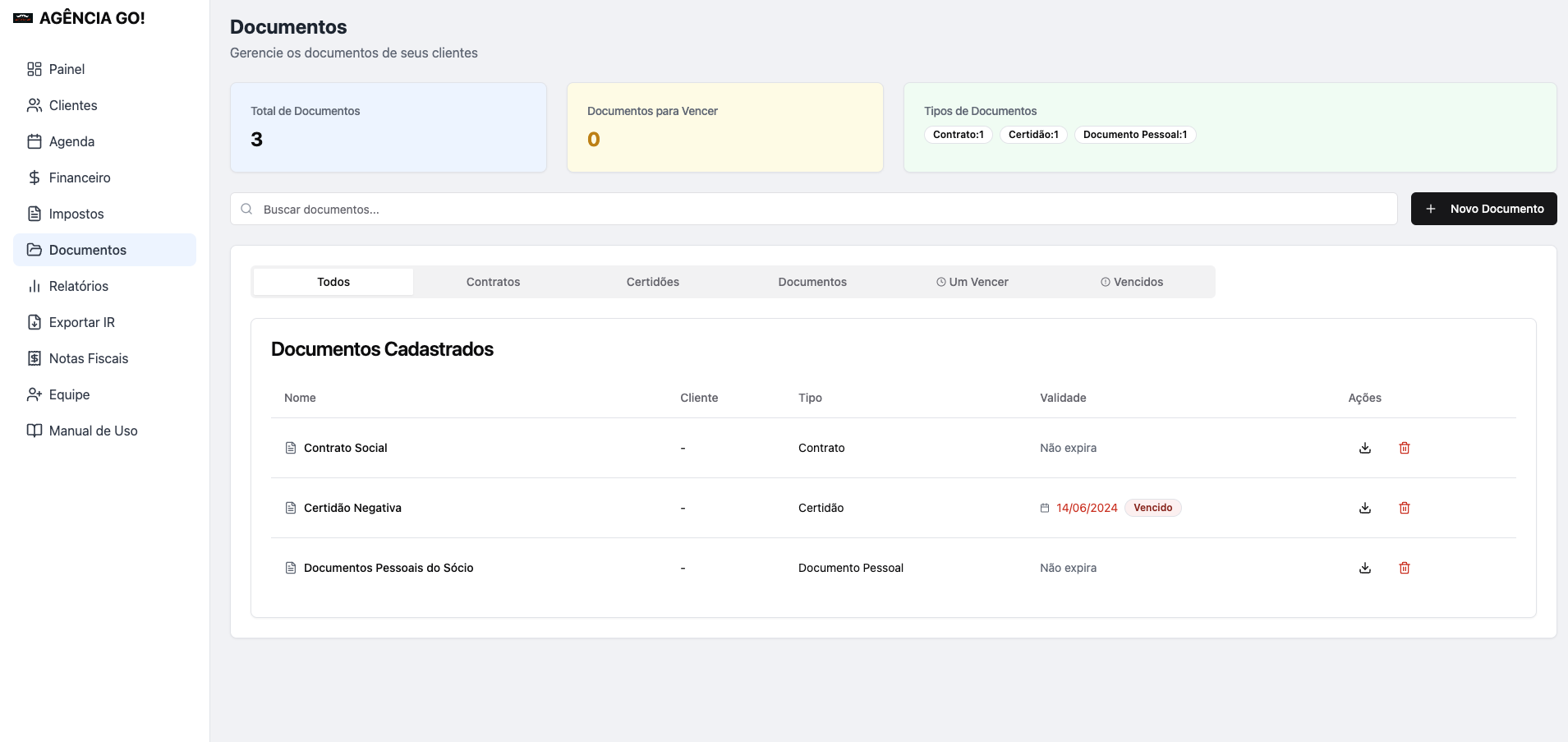Click calendar icon next to 14/06/2024
Image resolution: width=1568 pixels, height=742 pixels.
(x=1045, y=508)
